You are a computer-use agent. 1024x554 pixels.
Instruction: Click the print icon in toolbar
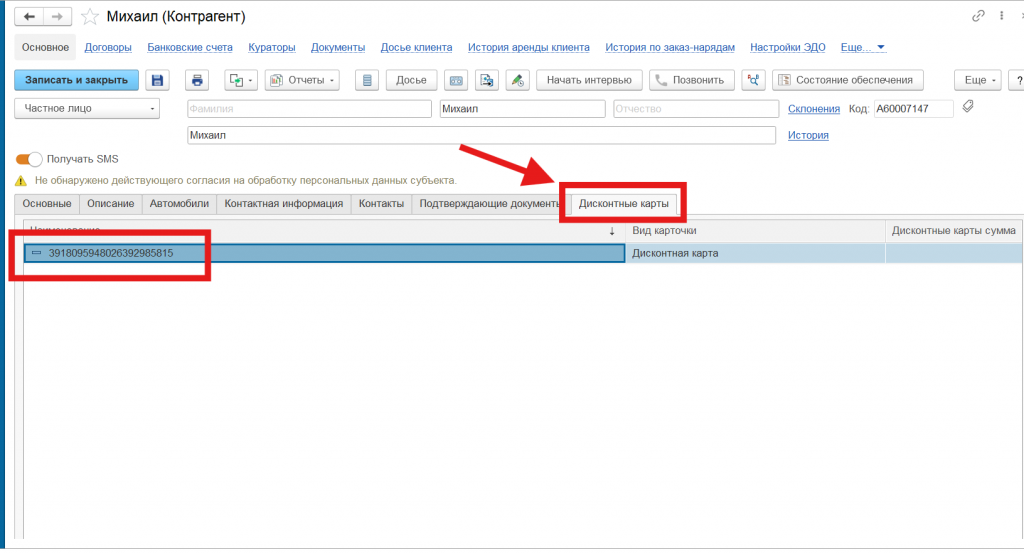[x=198, y=80]
